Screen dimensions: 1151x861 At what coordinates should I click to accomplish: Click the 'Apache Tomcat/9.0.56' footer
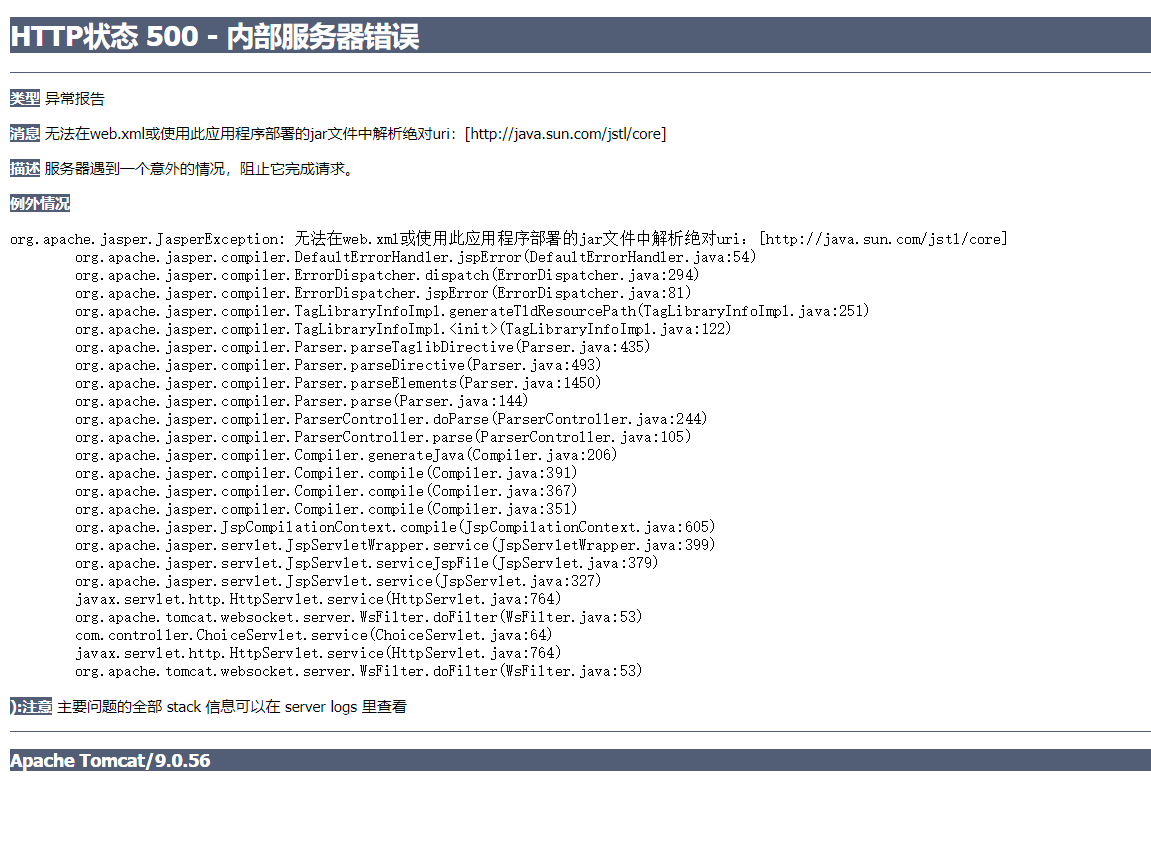[110, 760]
